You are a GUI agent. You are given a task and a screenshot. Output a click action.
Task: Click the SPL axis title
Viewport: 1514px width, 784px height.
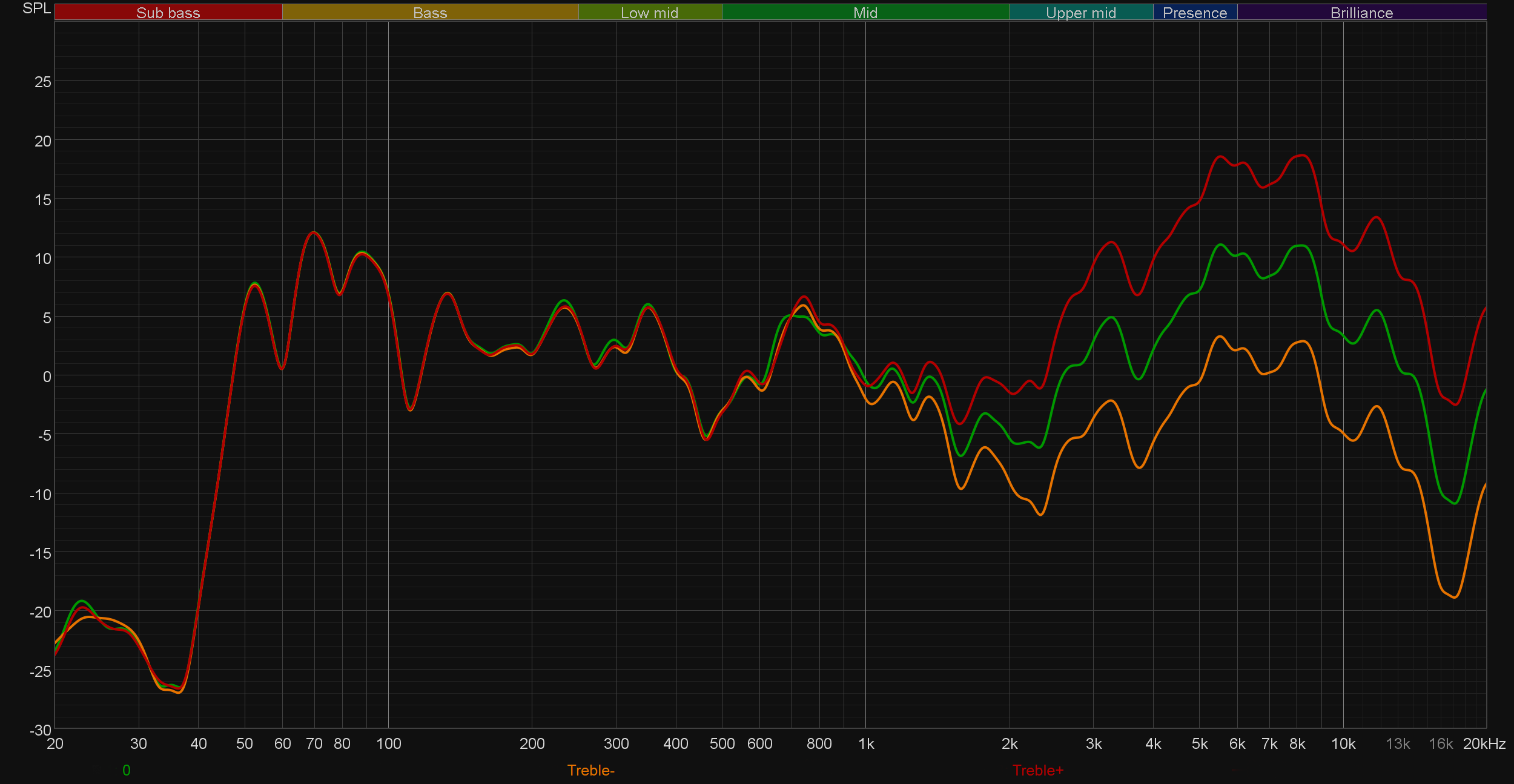[36, 8]
